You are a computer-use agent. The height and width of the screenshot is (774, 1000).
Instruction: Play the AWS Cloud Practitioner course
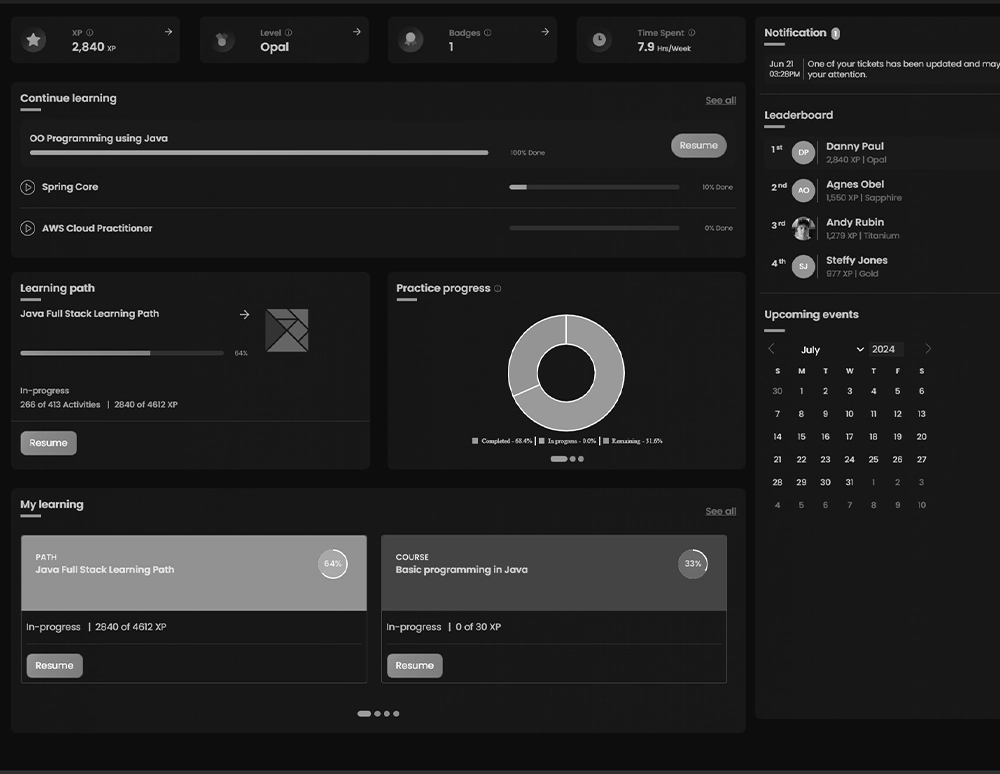pos(28,228)
